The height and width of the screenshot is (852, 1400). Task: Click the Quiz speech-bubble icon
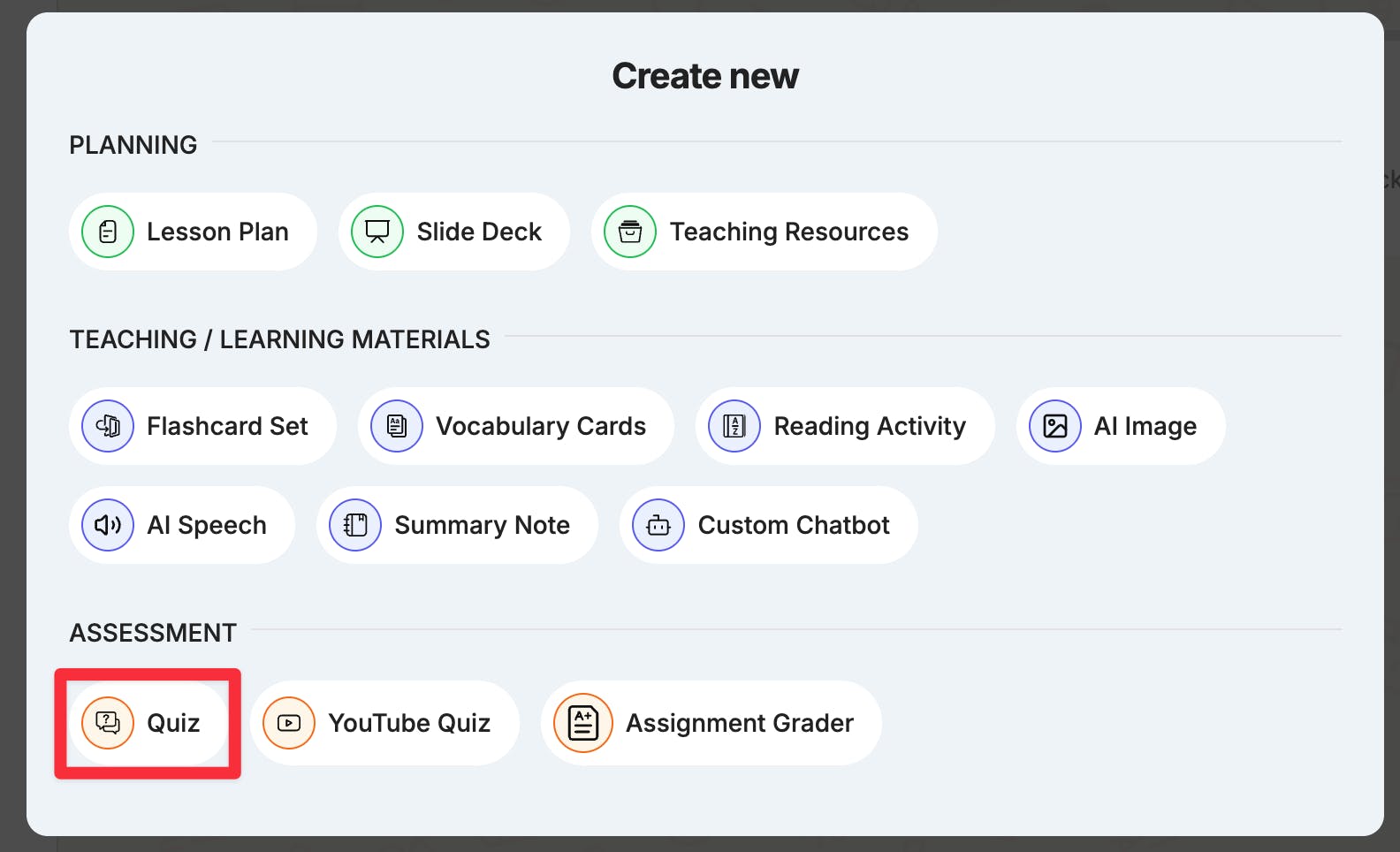pos(108,723)
